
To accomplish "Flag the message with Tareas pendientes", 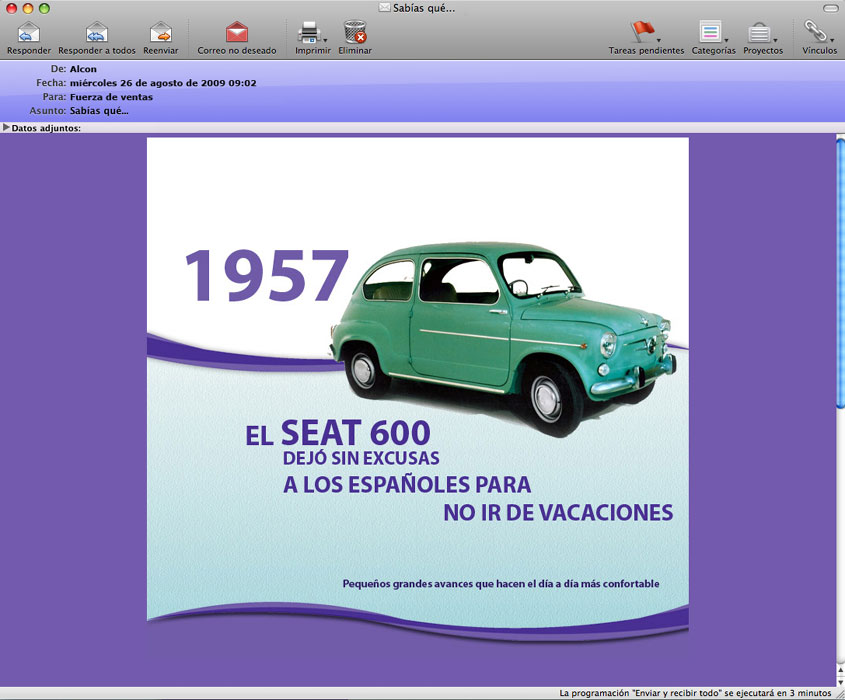I will [642, 32].
